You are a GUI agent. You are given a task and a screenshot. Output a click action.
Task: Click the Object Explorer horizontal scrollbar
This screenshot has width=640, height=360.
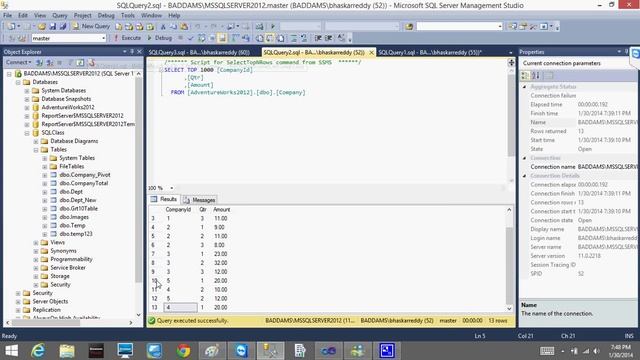[69, 322]
